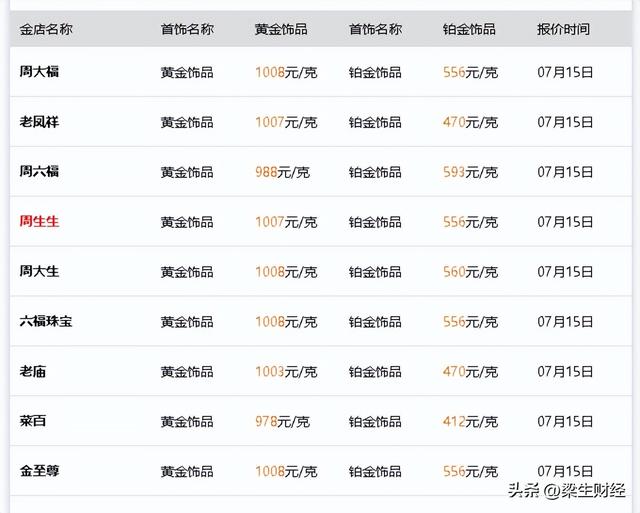Click the 周大生 store name
This screenshot has height=513, width=640.
coord(39,271)
